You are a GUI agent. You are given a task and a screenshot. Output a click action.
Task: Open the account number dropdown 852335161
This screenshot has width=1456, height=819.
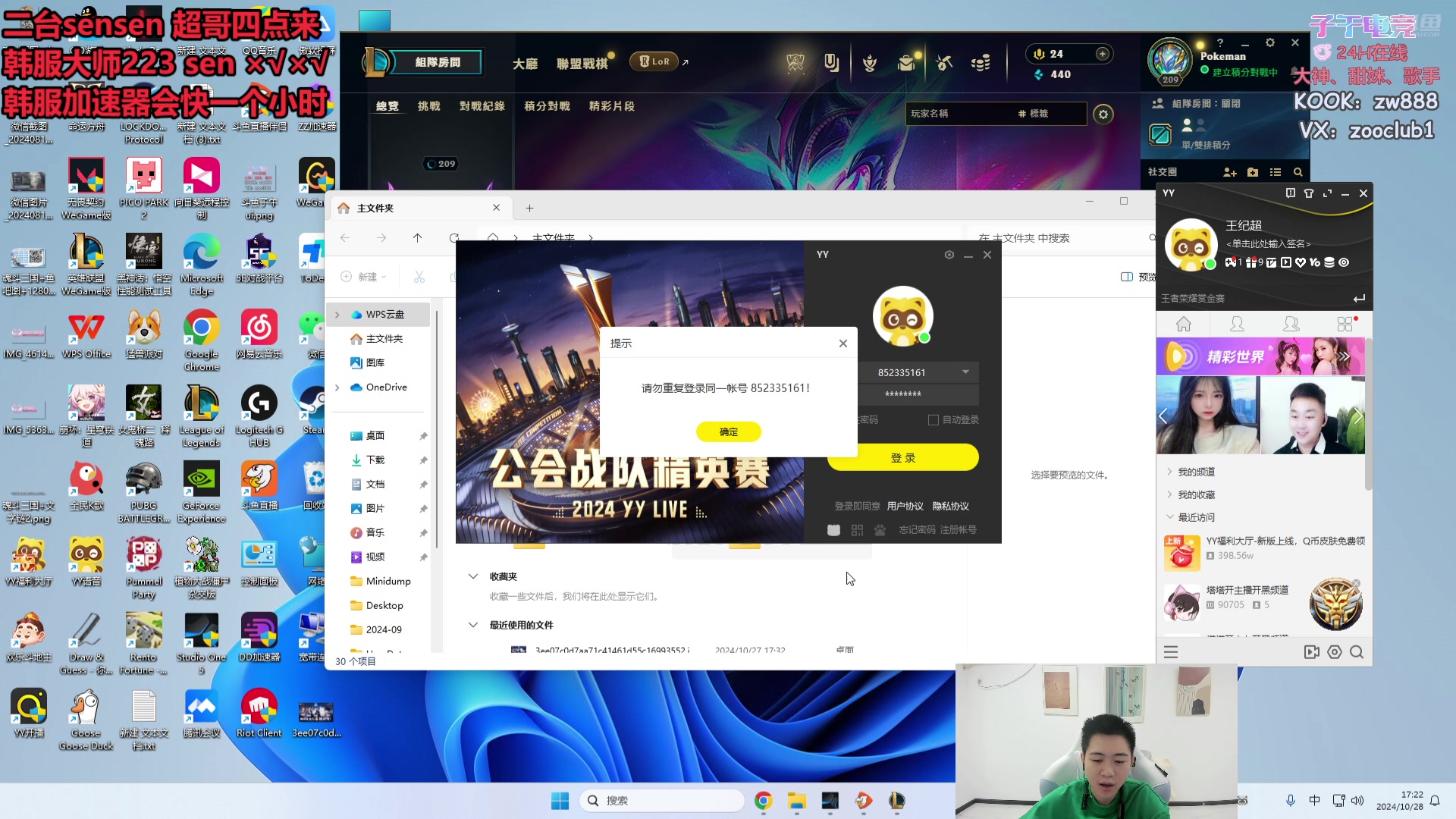click(x=965, y=372)
